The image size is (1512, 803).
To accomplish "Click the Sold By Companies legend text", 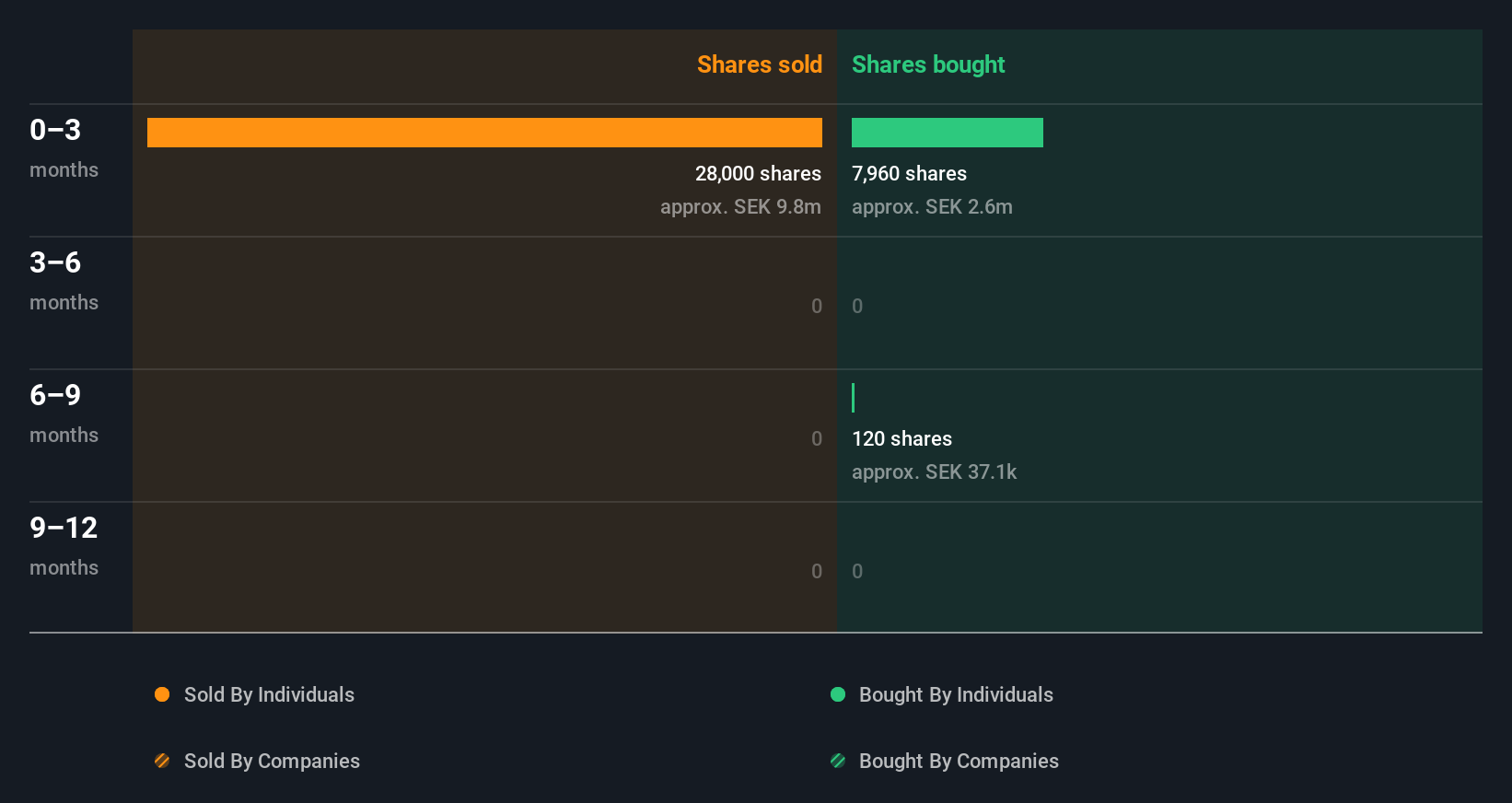I will point(272,761).
